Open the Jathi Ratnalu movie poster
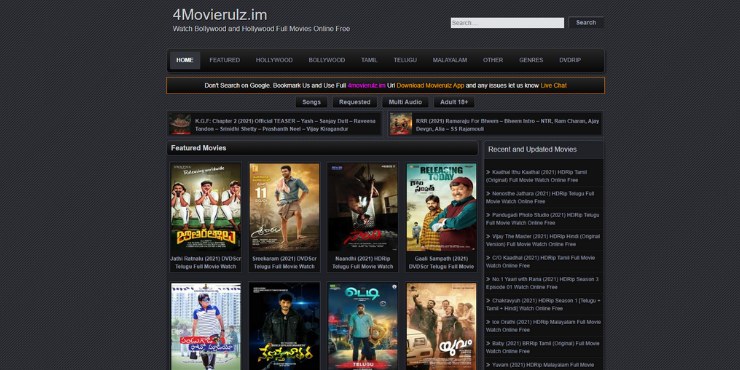The width and height of the screenshot is (740, 370). [206, 207]
